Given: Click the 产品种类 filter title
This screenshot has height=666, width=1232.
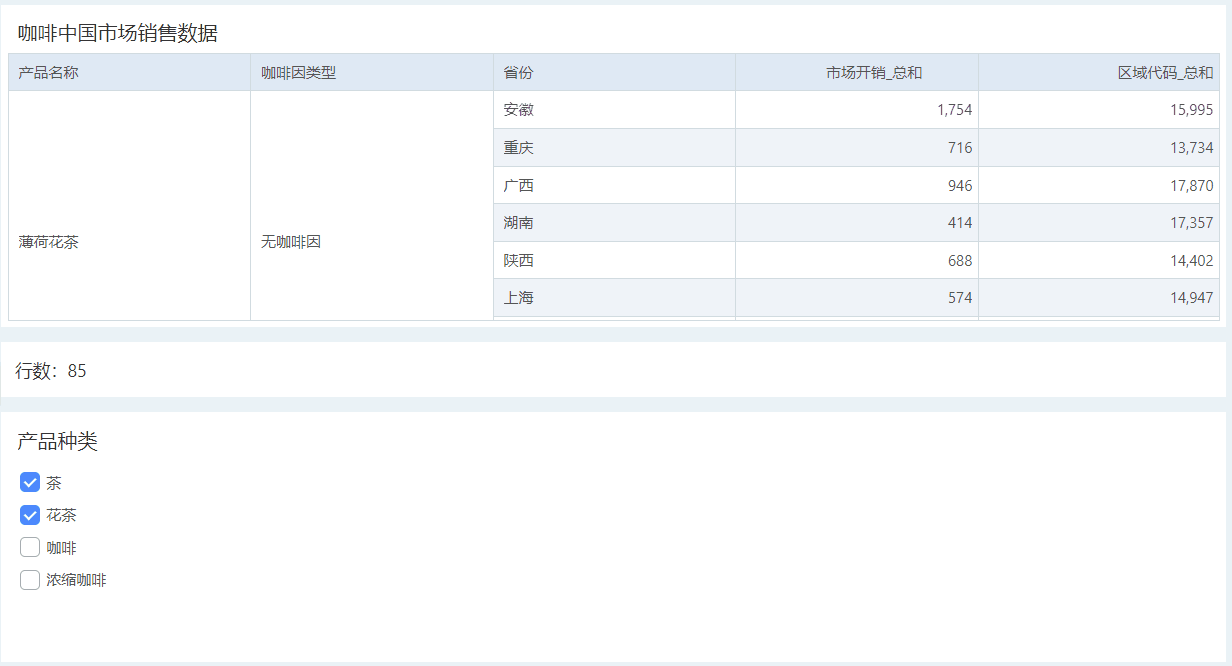Looking at the screenshot, I should (57, 441).
